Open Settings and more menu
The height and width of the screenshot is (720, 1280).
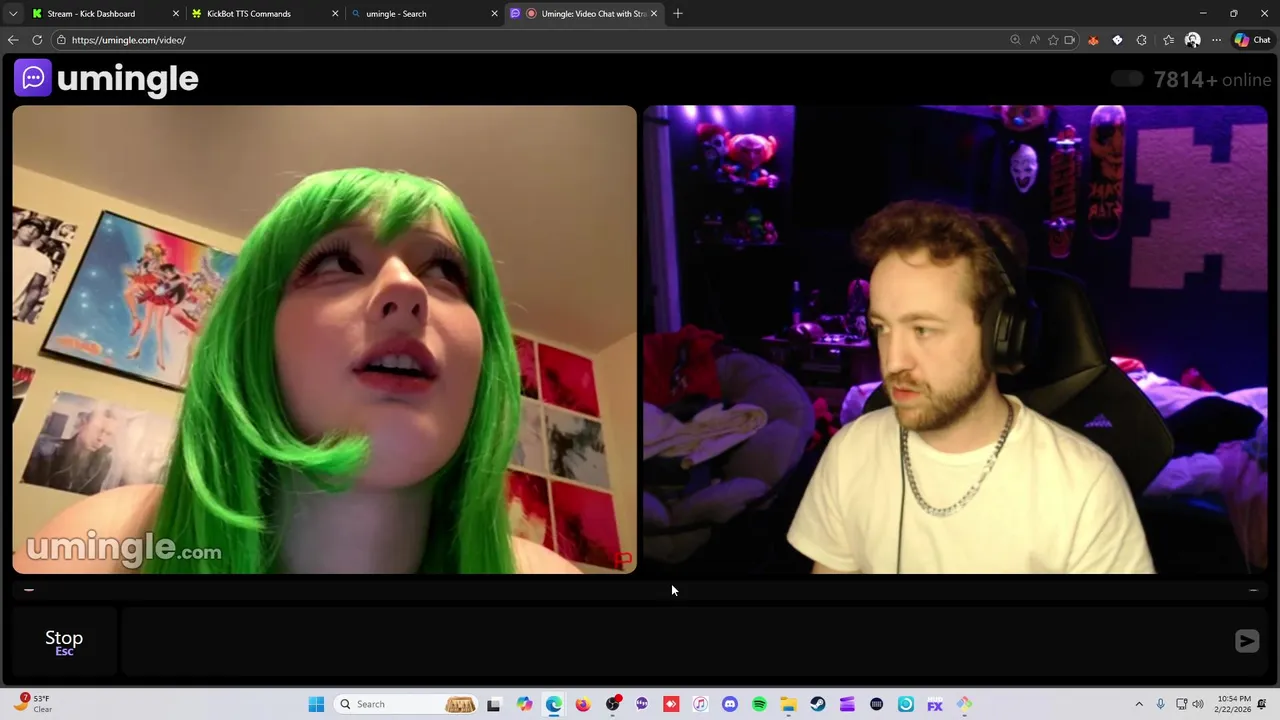[1216, 40]
